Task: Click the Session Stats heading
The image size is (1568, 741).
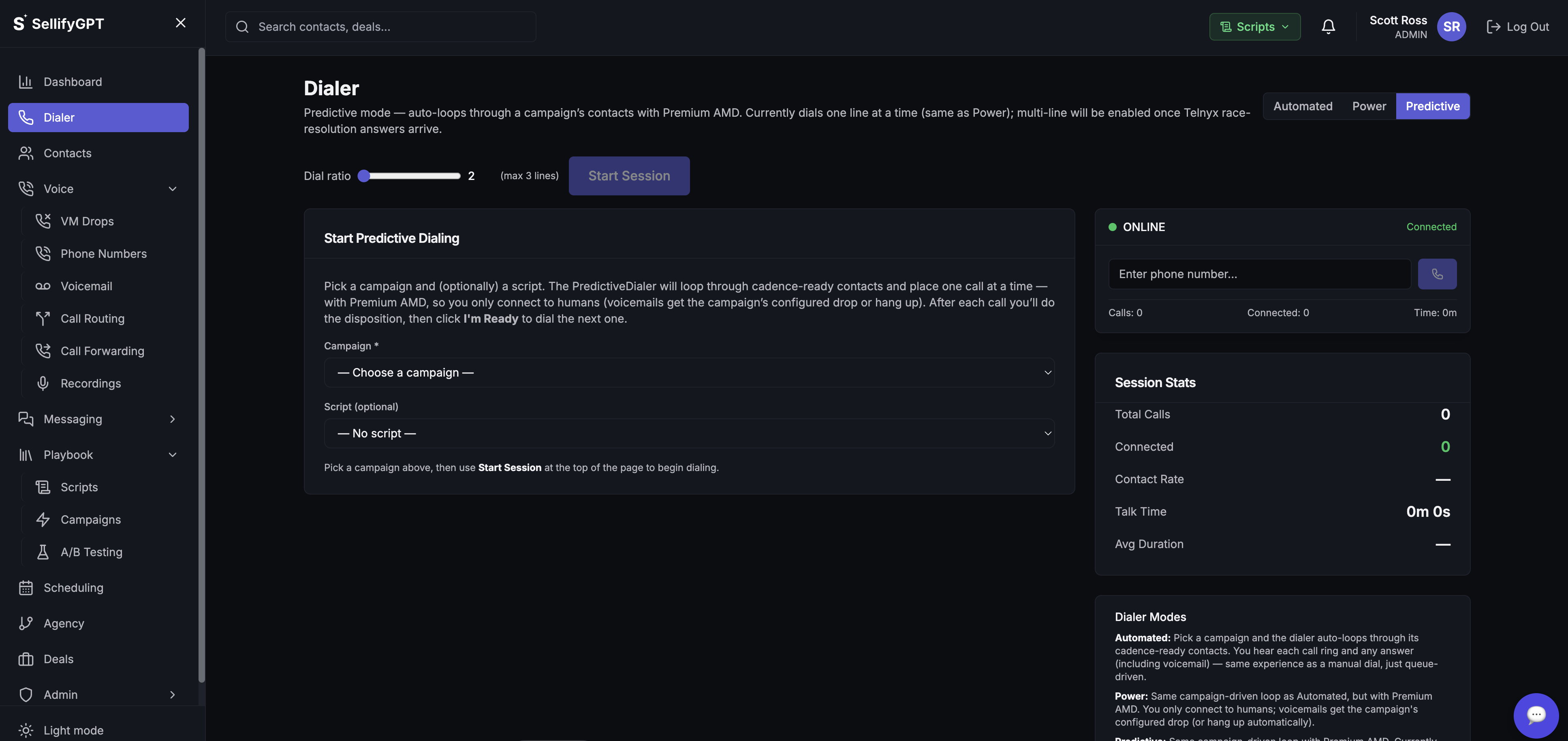Action: (1155, 382)
